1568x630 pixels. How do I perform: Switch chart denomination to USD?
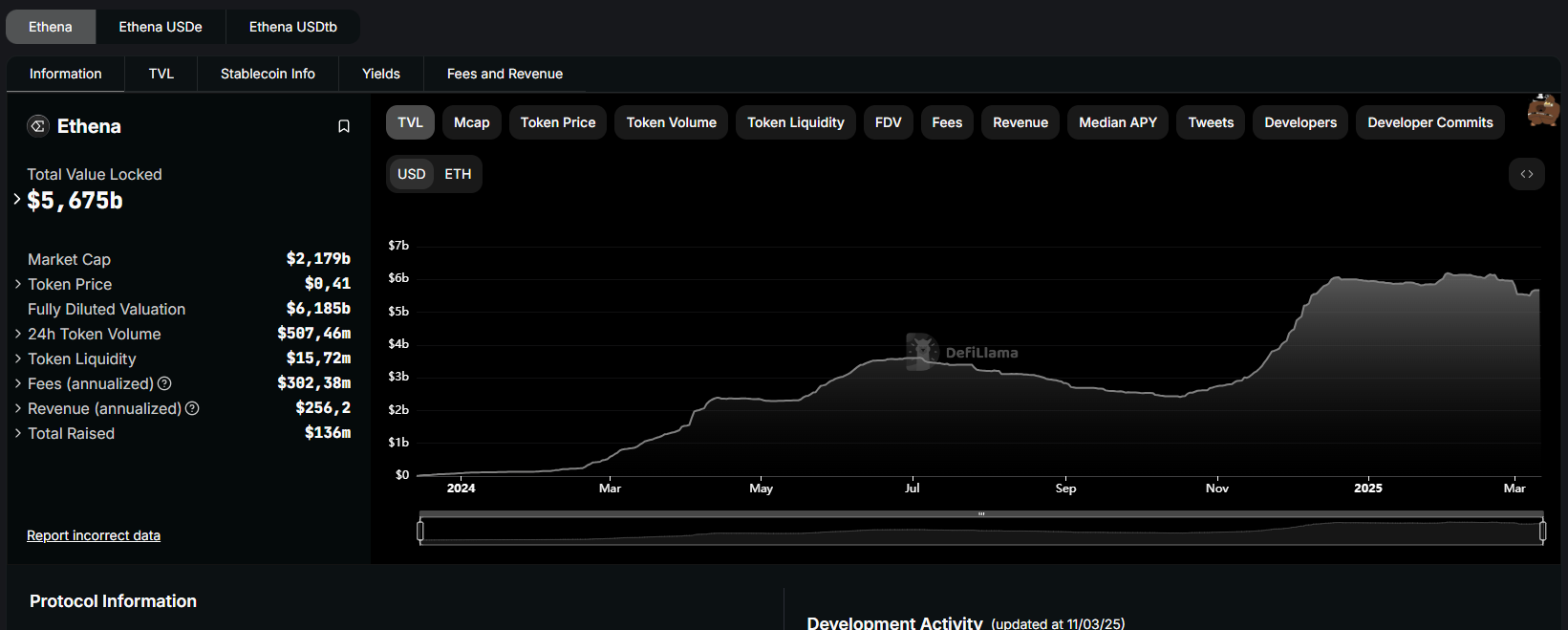(412, 174)
